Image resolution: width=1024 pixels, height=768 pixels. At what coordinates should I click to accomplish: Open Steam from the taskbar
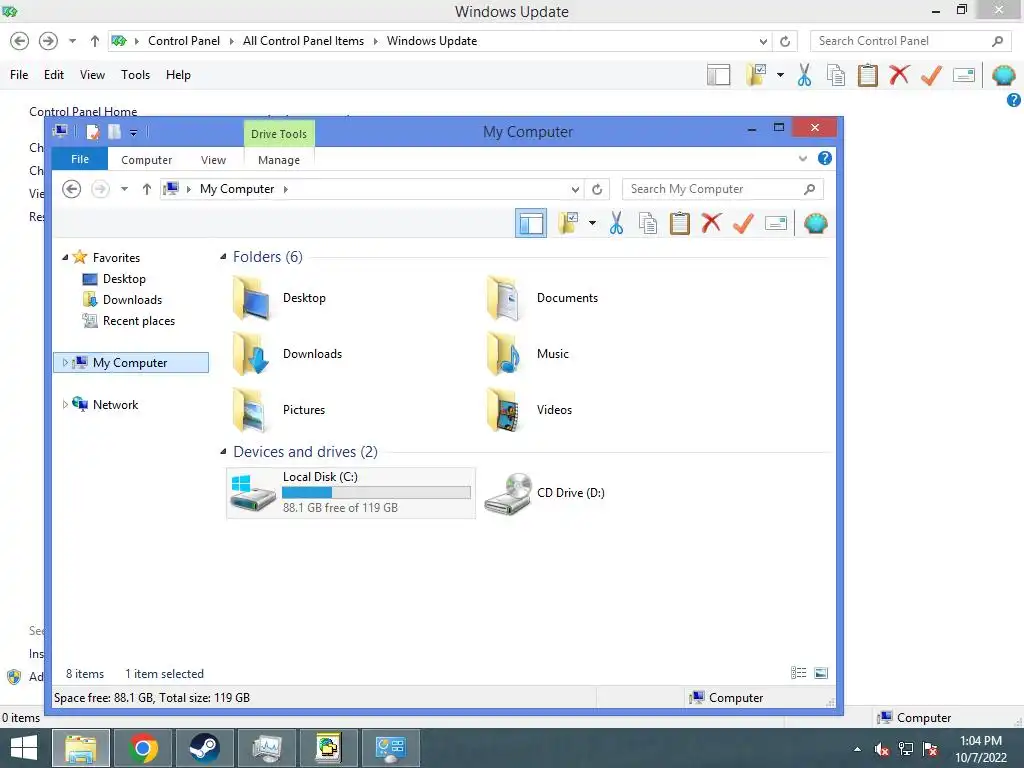pos(204,748)
